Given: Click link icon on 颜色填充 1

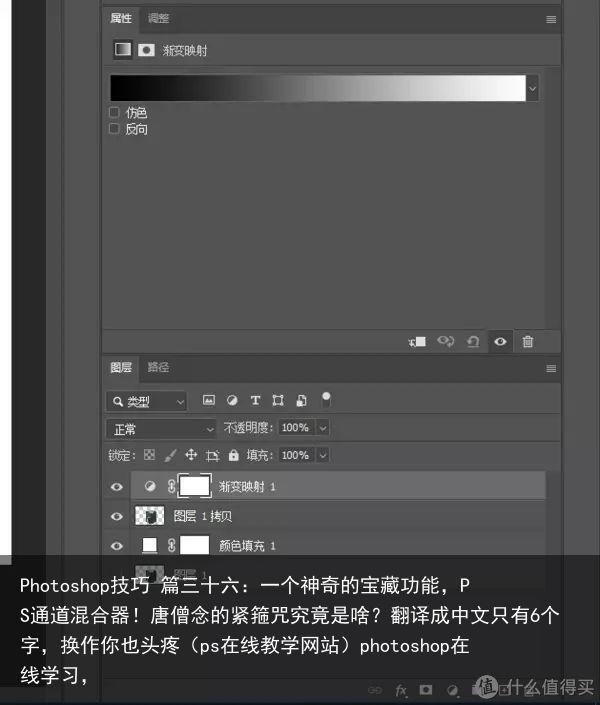Looking at the screenshot, I should (171, 545).
